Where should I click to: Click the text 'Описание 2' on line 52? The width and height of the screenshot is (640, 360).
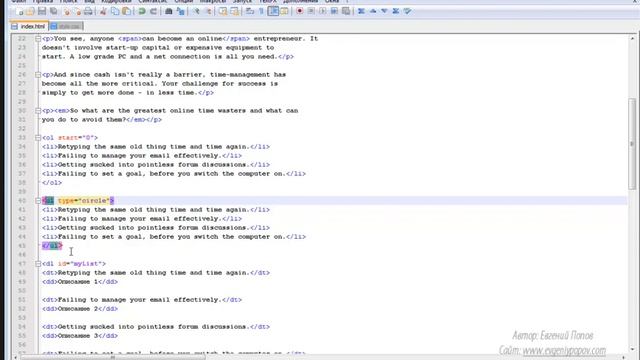[78, 309]
